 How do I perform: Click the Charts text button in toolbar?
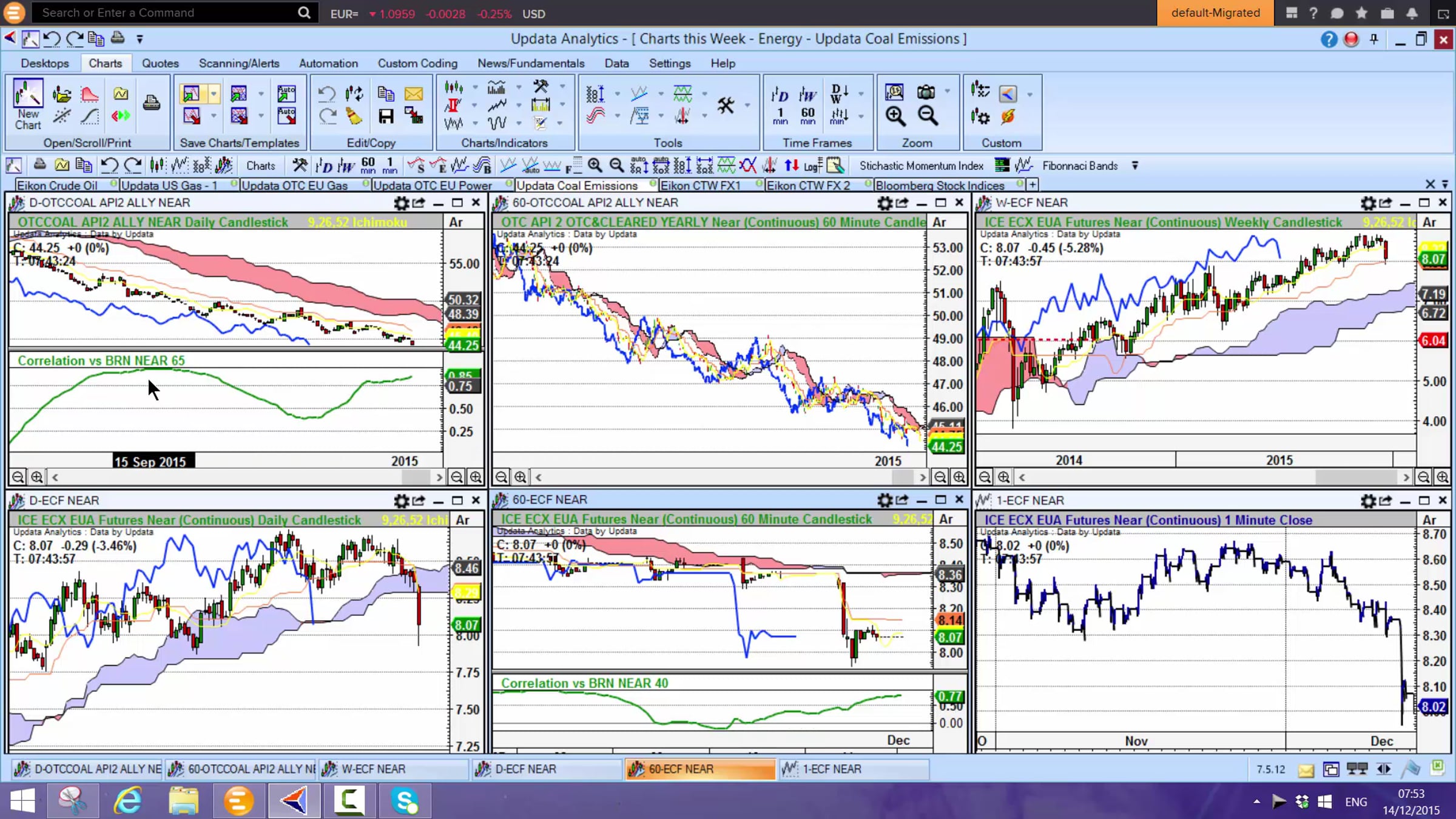tap(260, 166)
